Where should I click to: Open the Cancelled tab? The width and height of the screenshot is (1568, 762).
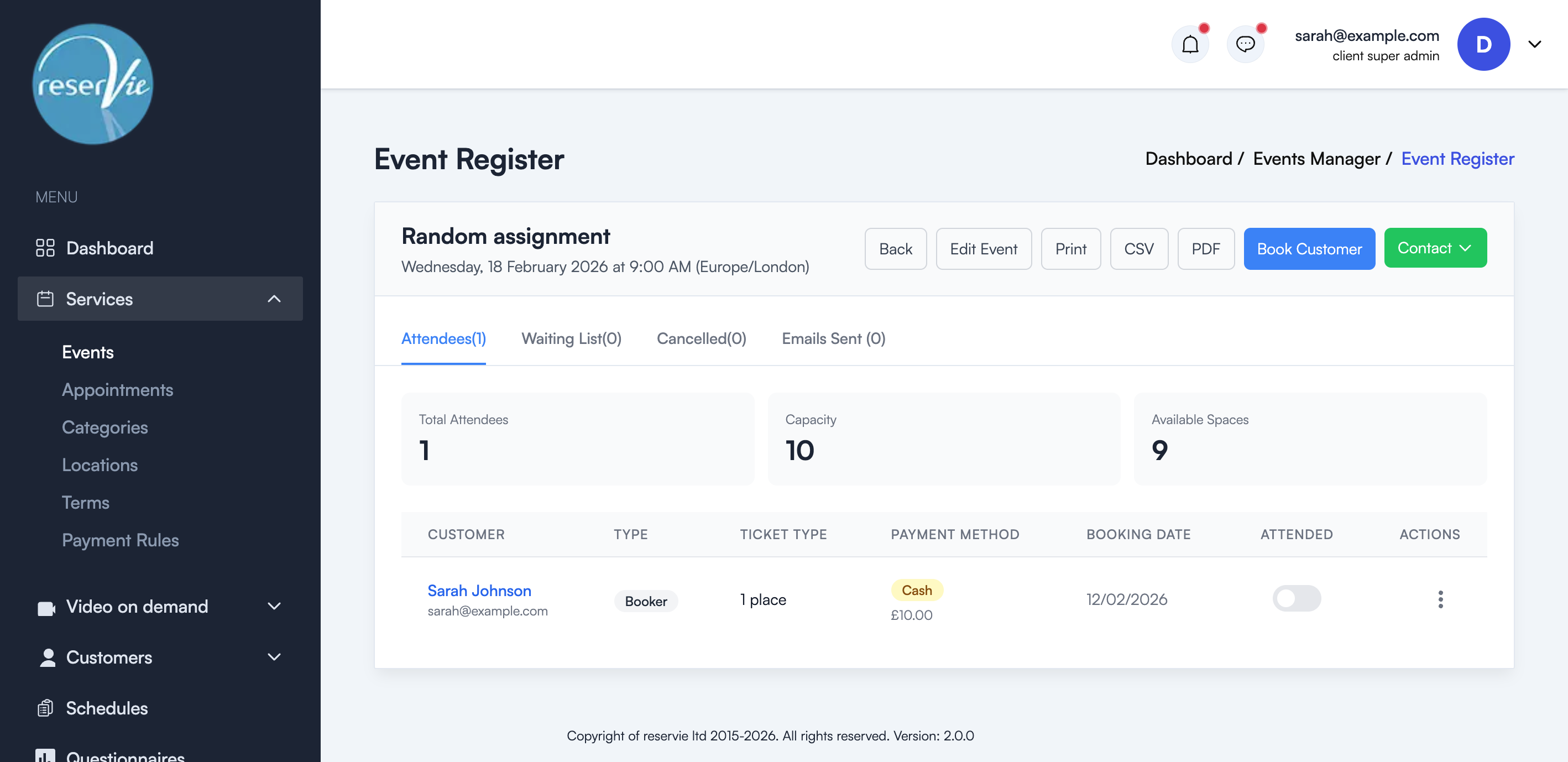point(701,339)
